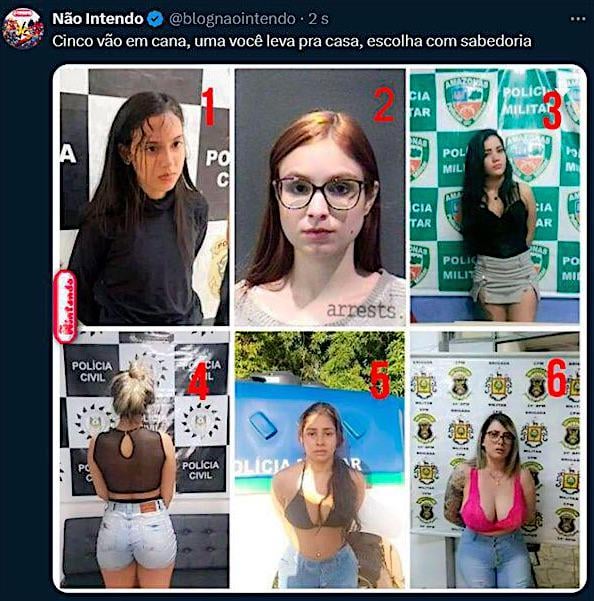The image size is (594, 601).
Task: Click the '2 s' post timestamp
Action: pyautogui.click(x=318, y=19)
